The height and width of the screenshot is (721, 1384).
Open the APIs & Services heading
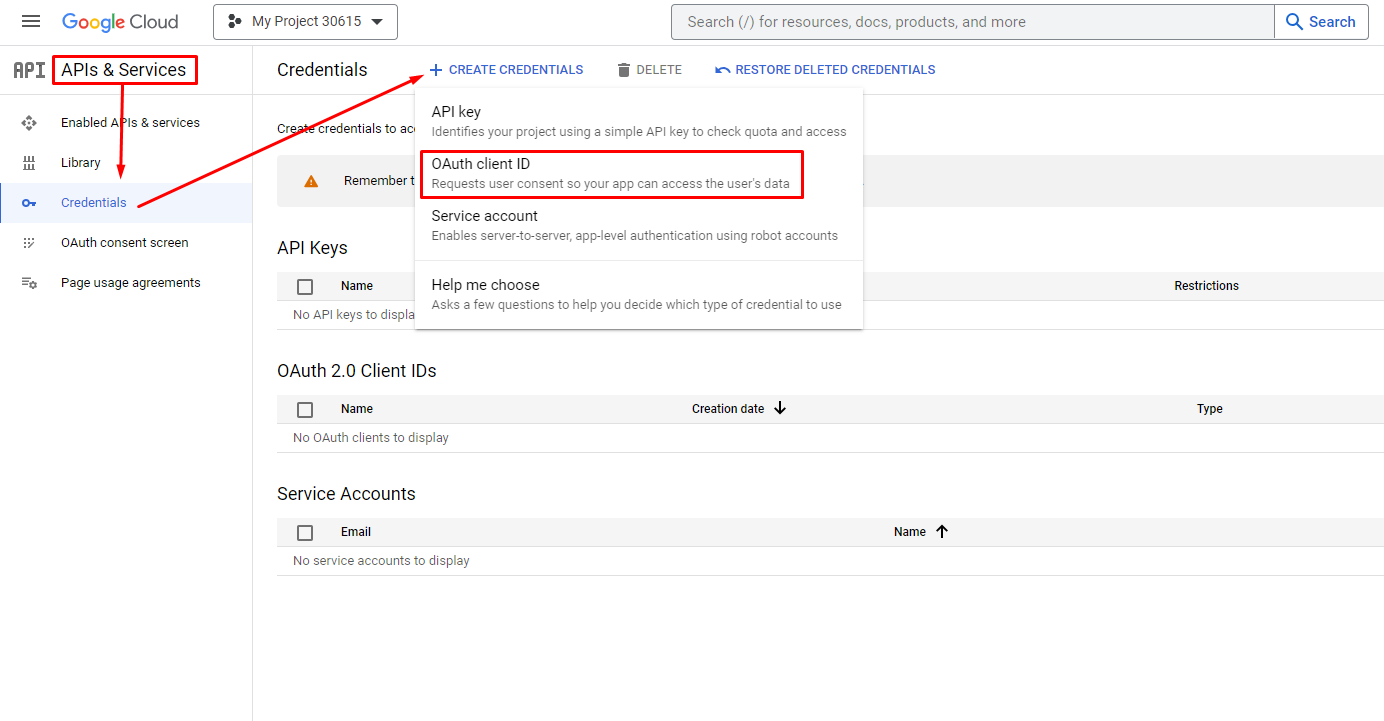(124, 70)
